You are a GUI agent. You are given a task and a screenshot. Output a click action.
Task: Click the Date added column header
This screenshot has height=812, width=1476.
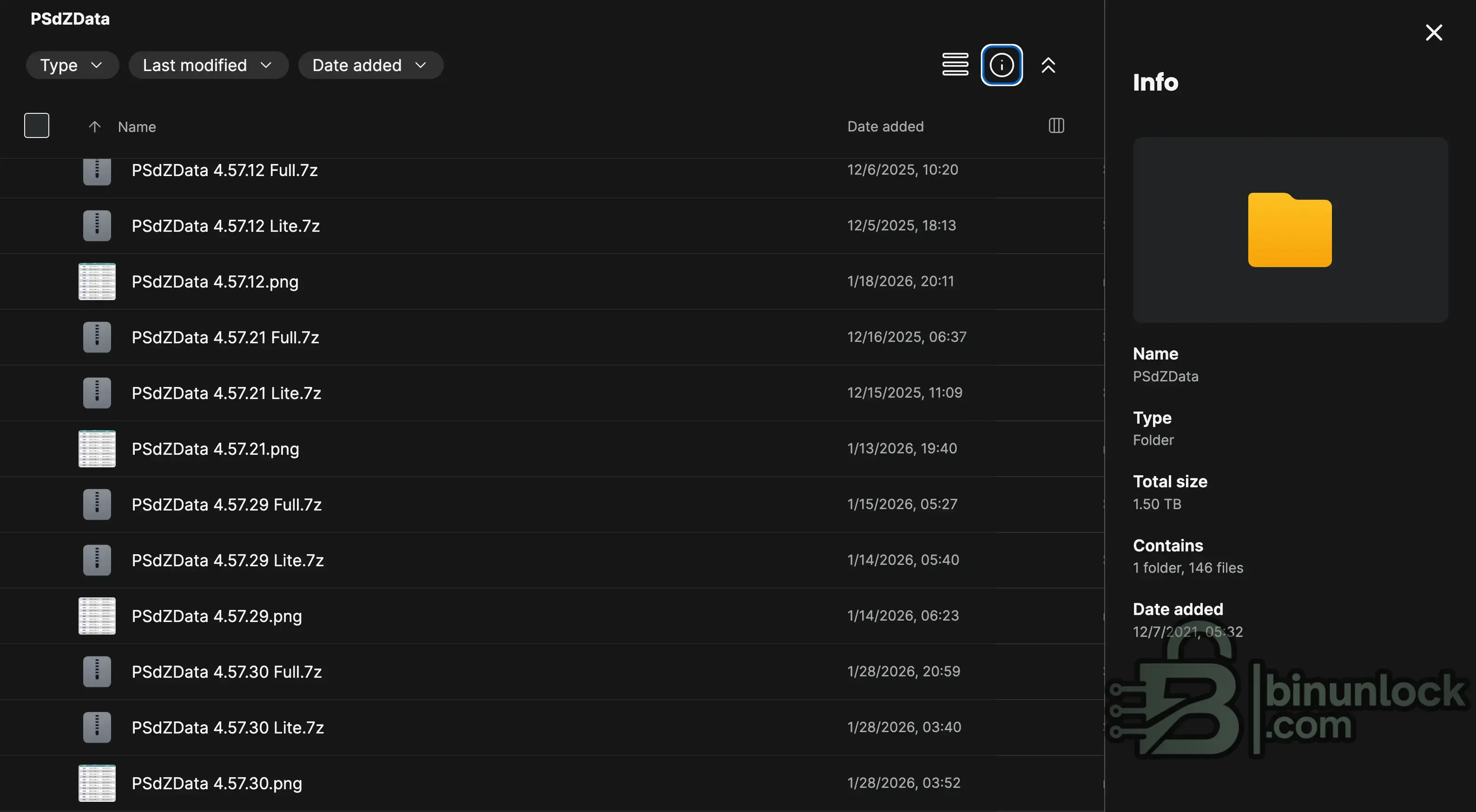885,126
